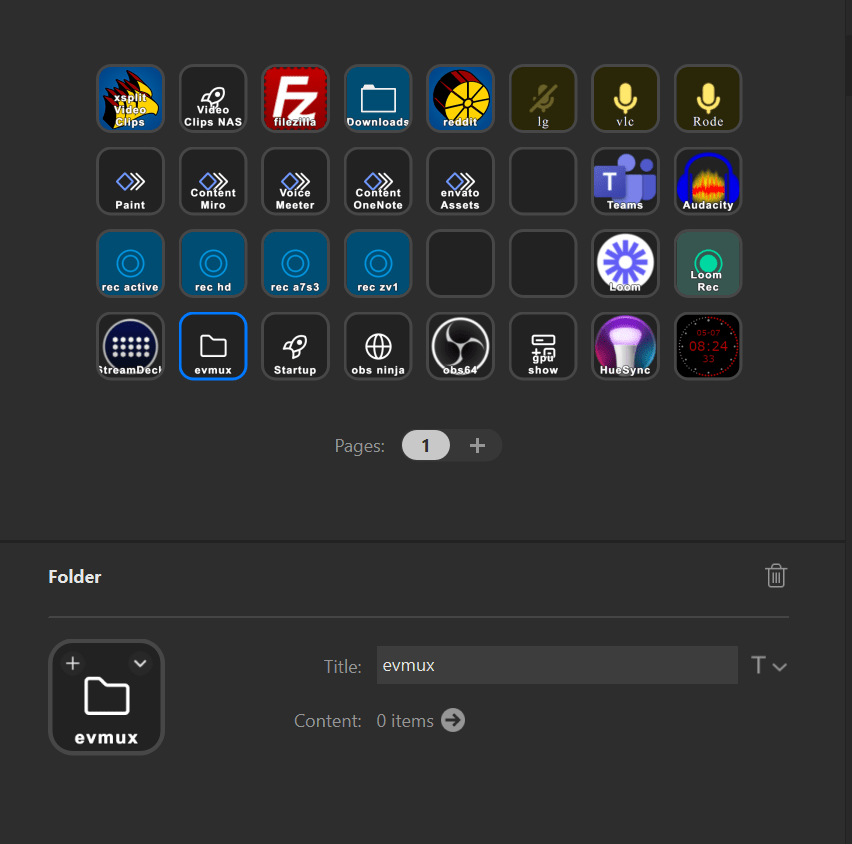Click the filezilla key
Image resolution: width=852 pixels, height=844 pixels.
(295, 98)
